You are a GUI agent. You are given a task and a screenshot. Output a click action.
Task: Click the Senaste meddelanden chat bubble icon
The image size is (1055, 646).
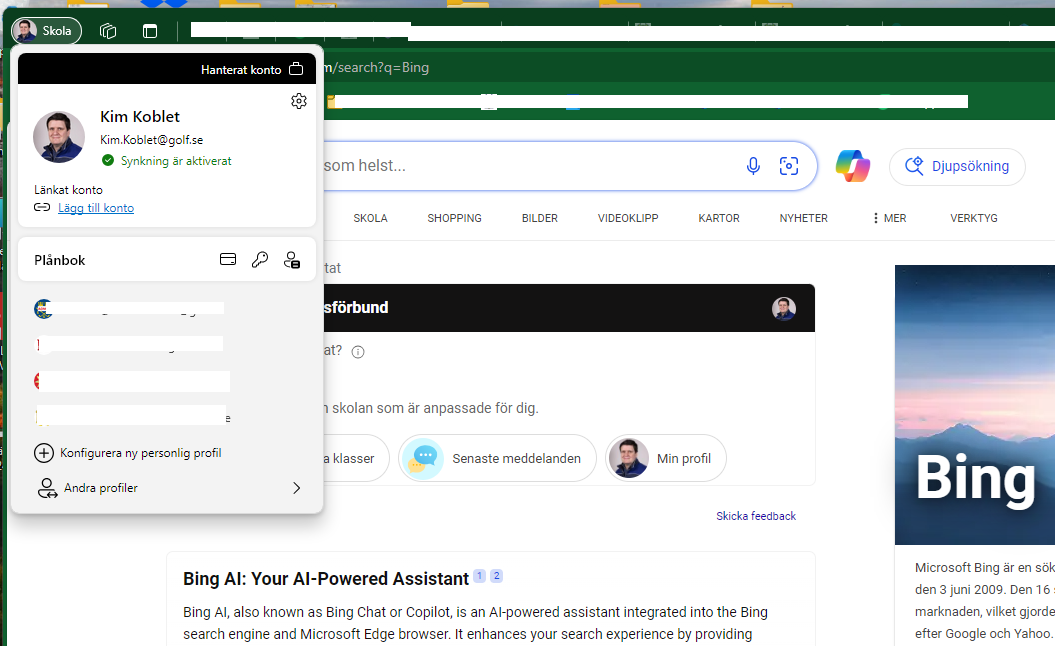423,458
